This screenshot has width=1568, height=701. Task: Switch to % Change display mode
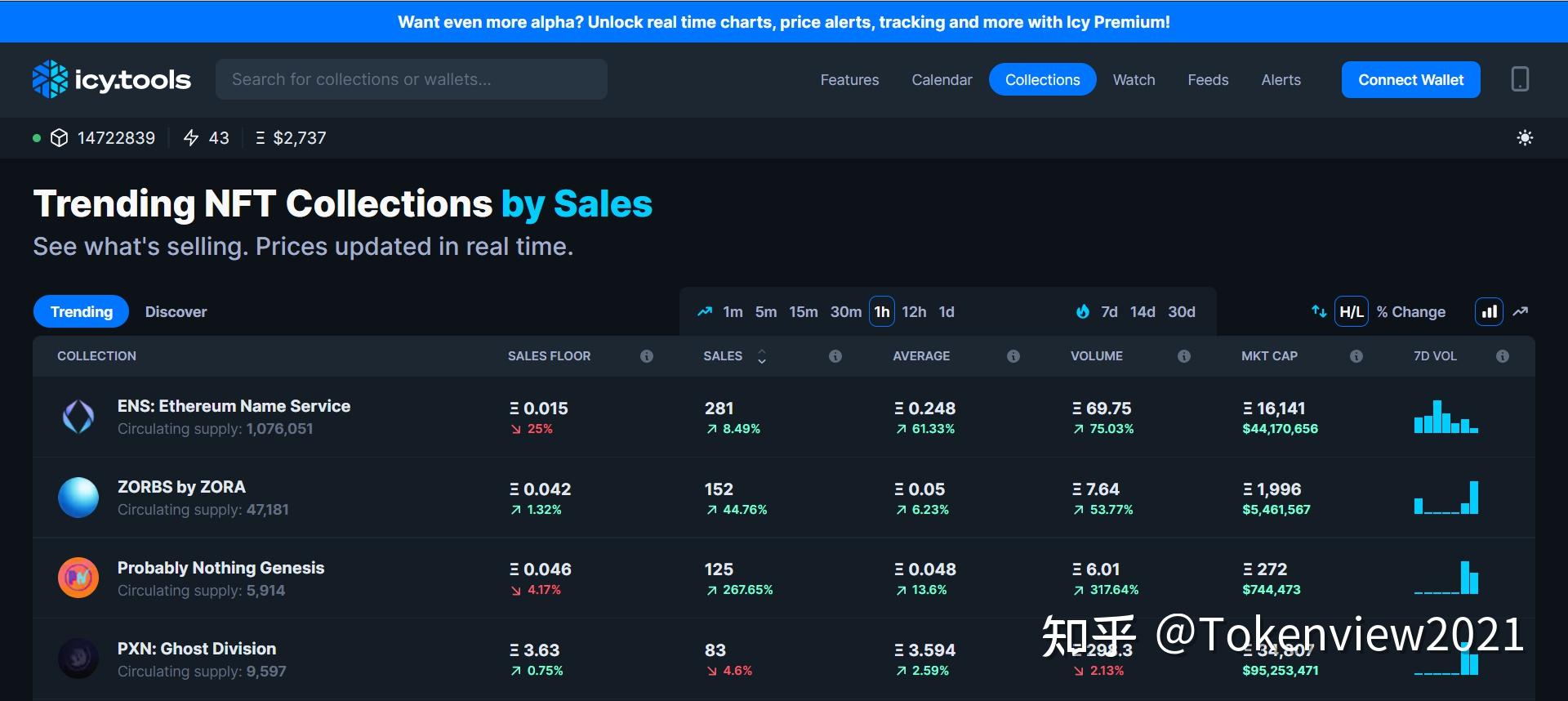click(1411, 312)
